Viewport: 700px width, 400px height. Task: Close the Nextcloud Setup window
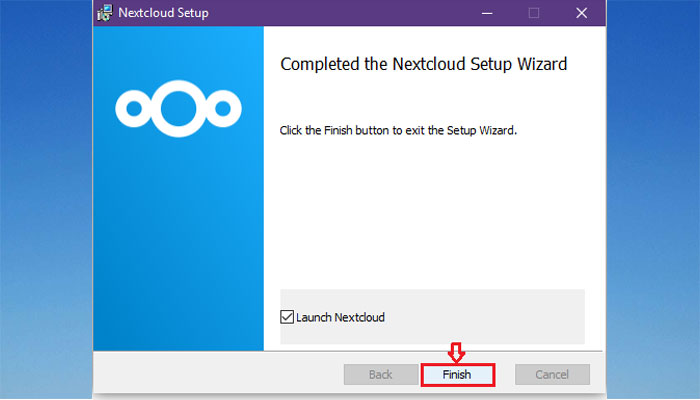click(x=581, y=13)
